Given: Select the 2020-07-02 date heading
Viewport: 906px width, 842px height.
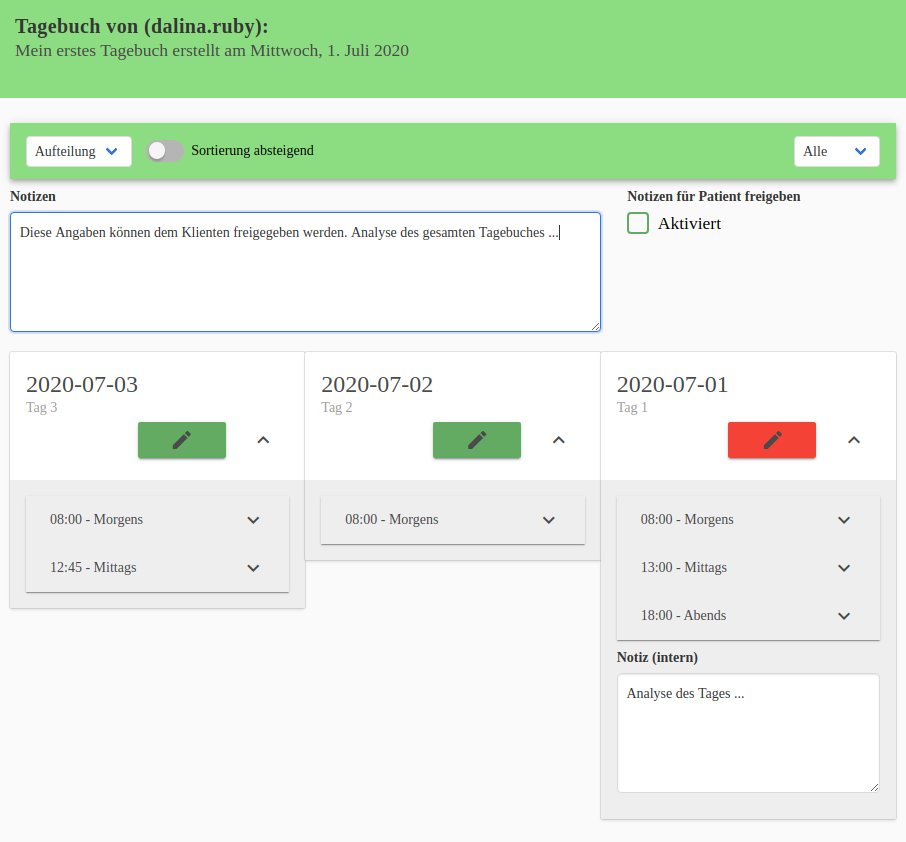Looking at the screenshot, I should pyautogui.click(x=376, y=384).
